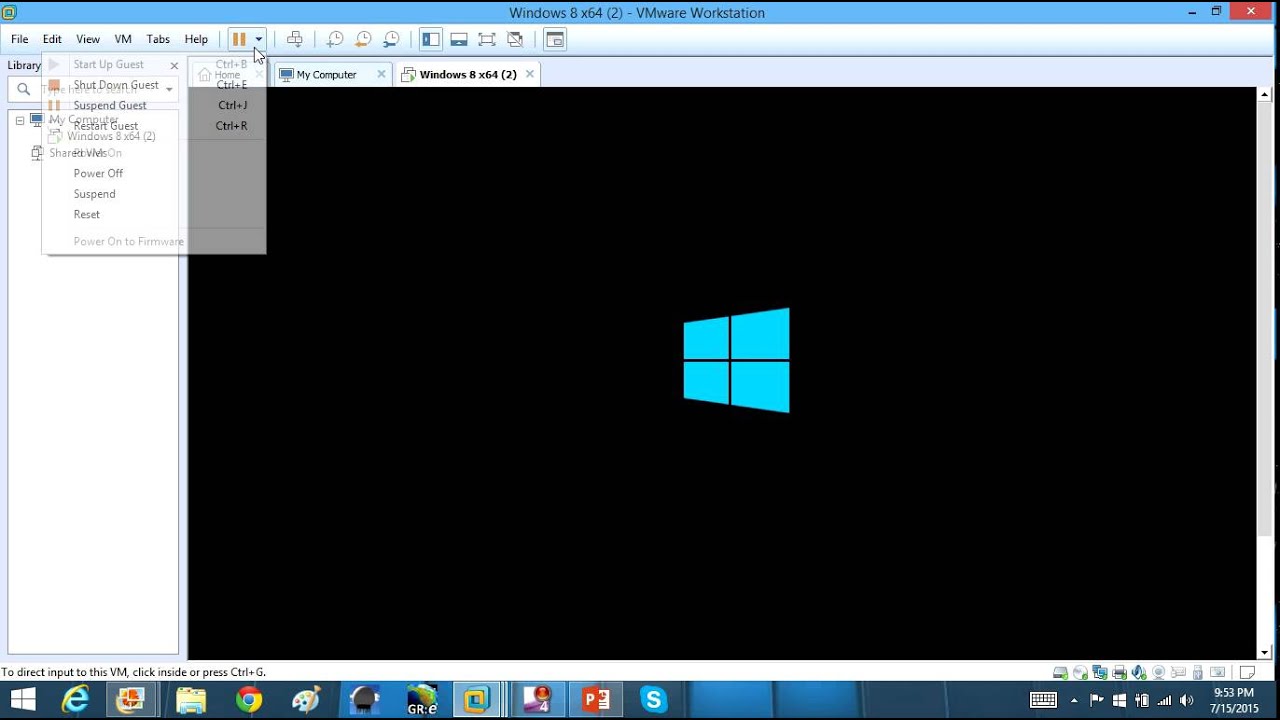The height and width of the screenshot is (720, 1280).
Task: Open the VM menu
Action: 123,39
